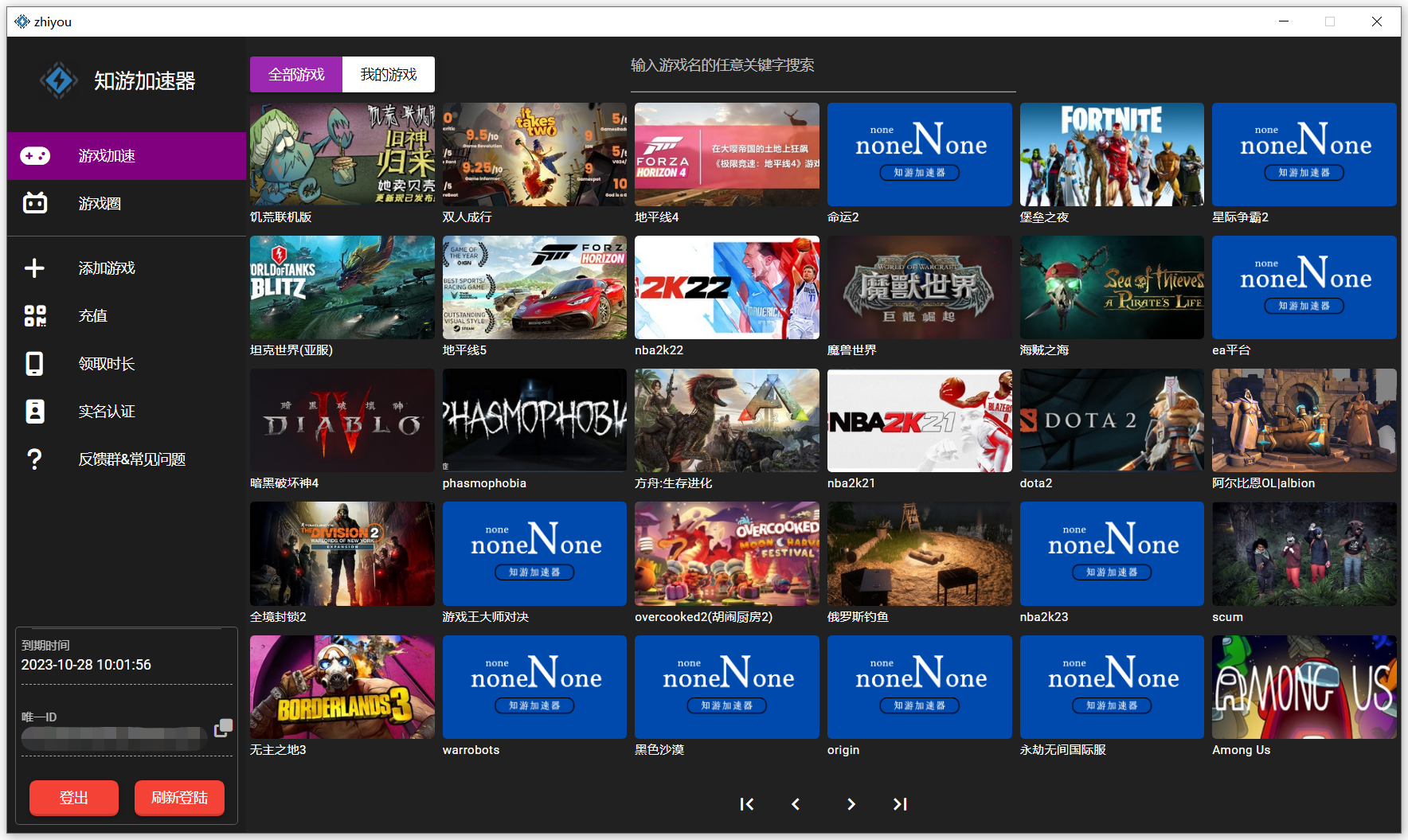The height and width of the screenshot is (840, 1408).
Task: Switch to the 我的游戏 tab
Action: 389,74
